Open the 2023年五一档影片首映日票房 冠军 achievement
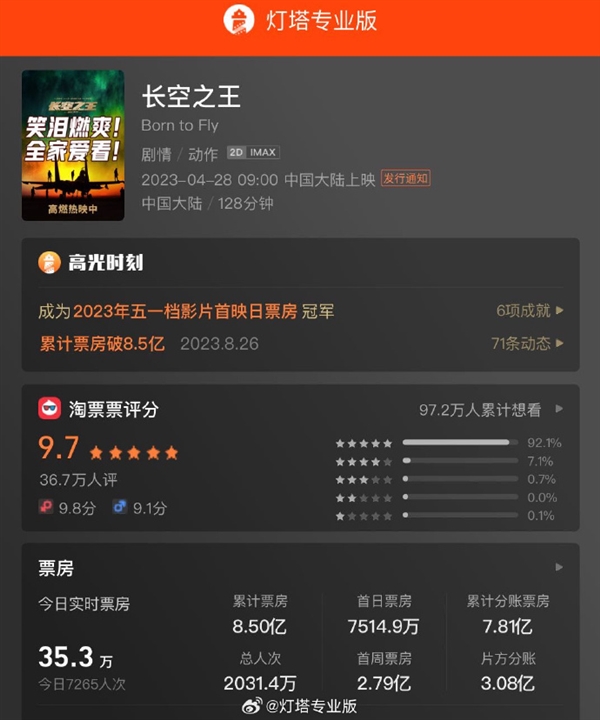The image size is (600, 720). [x=186, y=311]
